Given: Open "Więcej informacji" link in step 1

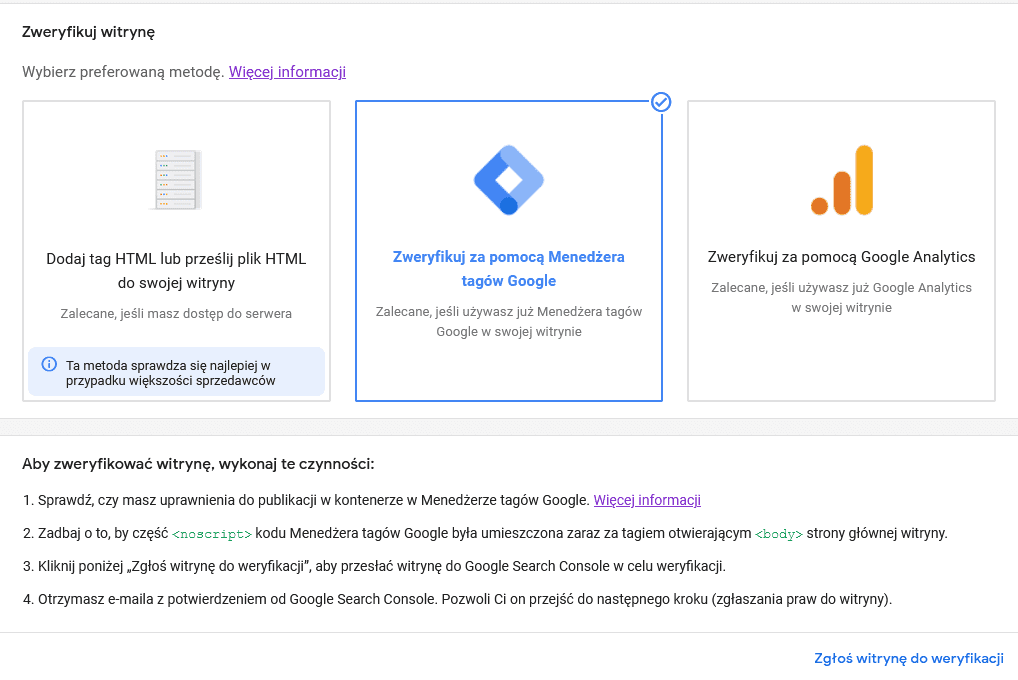Looking at the screenshot, I should [x=647, y=500].
